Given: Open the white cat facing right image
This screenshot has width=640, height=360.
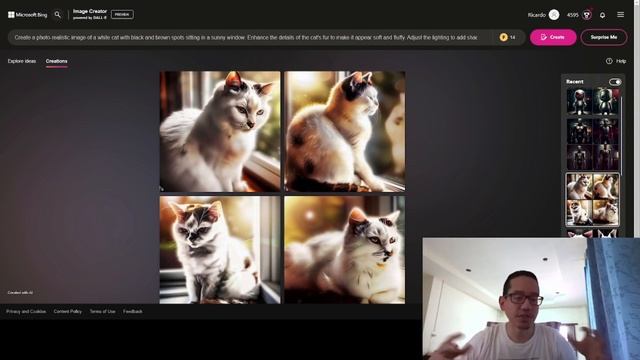Looking at the screenshot, I should 220,131.
